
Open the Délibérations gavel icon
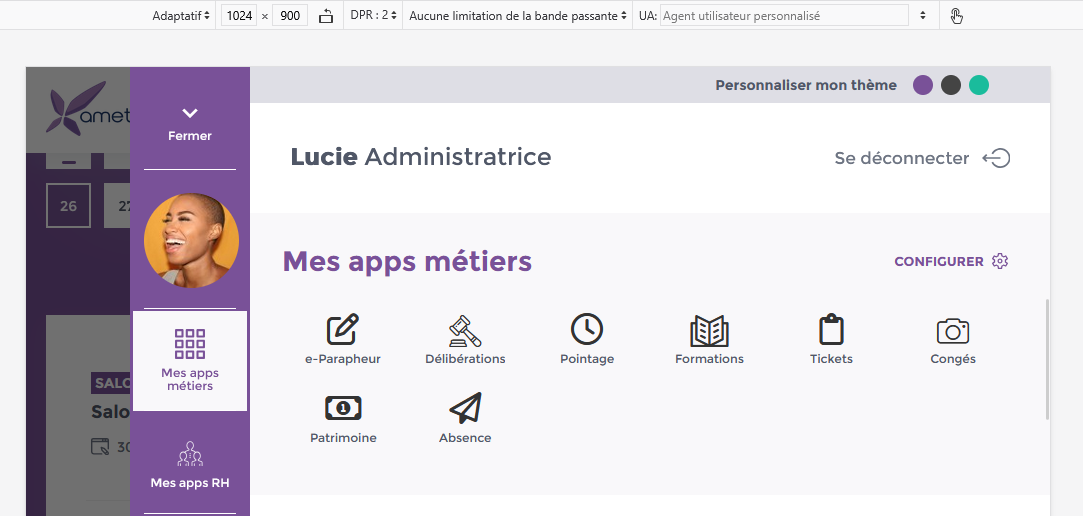465,330
